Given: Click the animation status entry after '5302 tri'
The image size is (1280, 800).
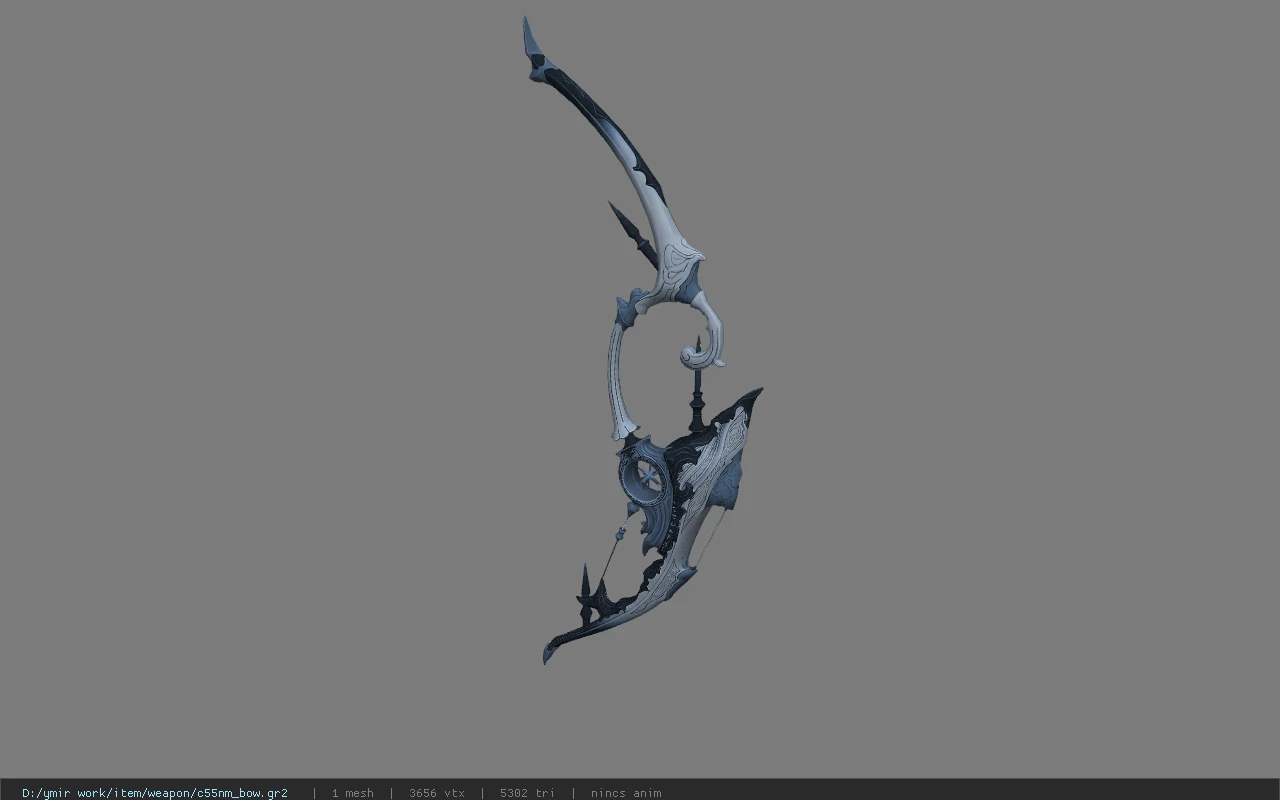Looking at the screenshot, I should 626,793.
